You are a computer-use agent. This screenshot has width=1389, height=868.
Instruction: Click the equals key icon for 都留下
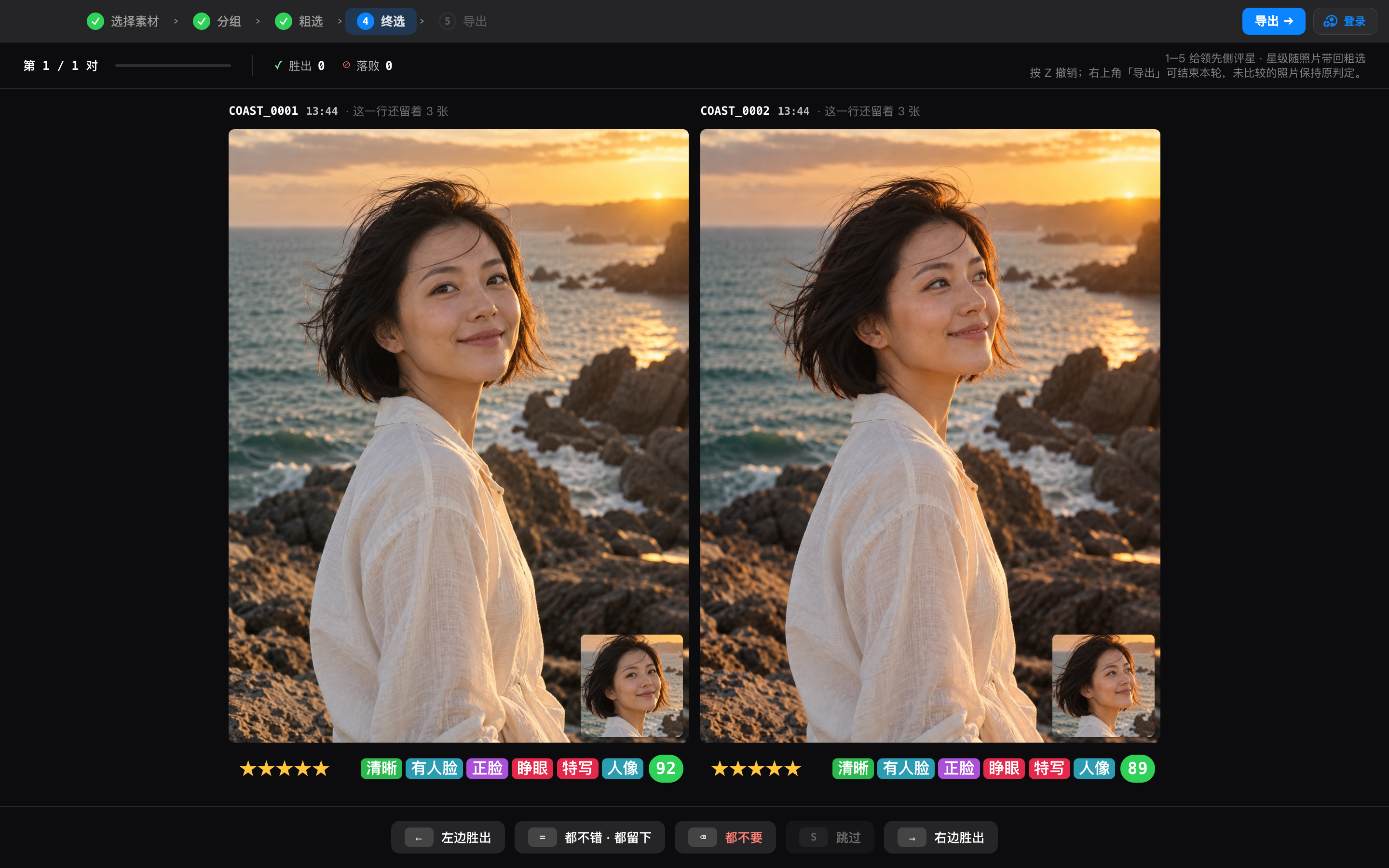click(x=543, y=838)
